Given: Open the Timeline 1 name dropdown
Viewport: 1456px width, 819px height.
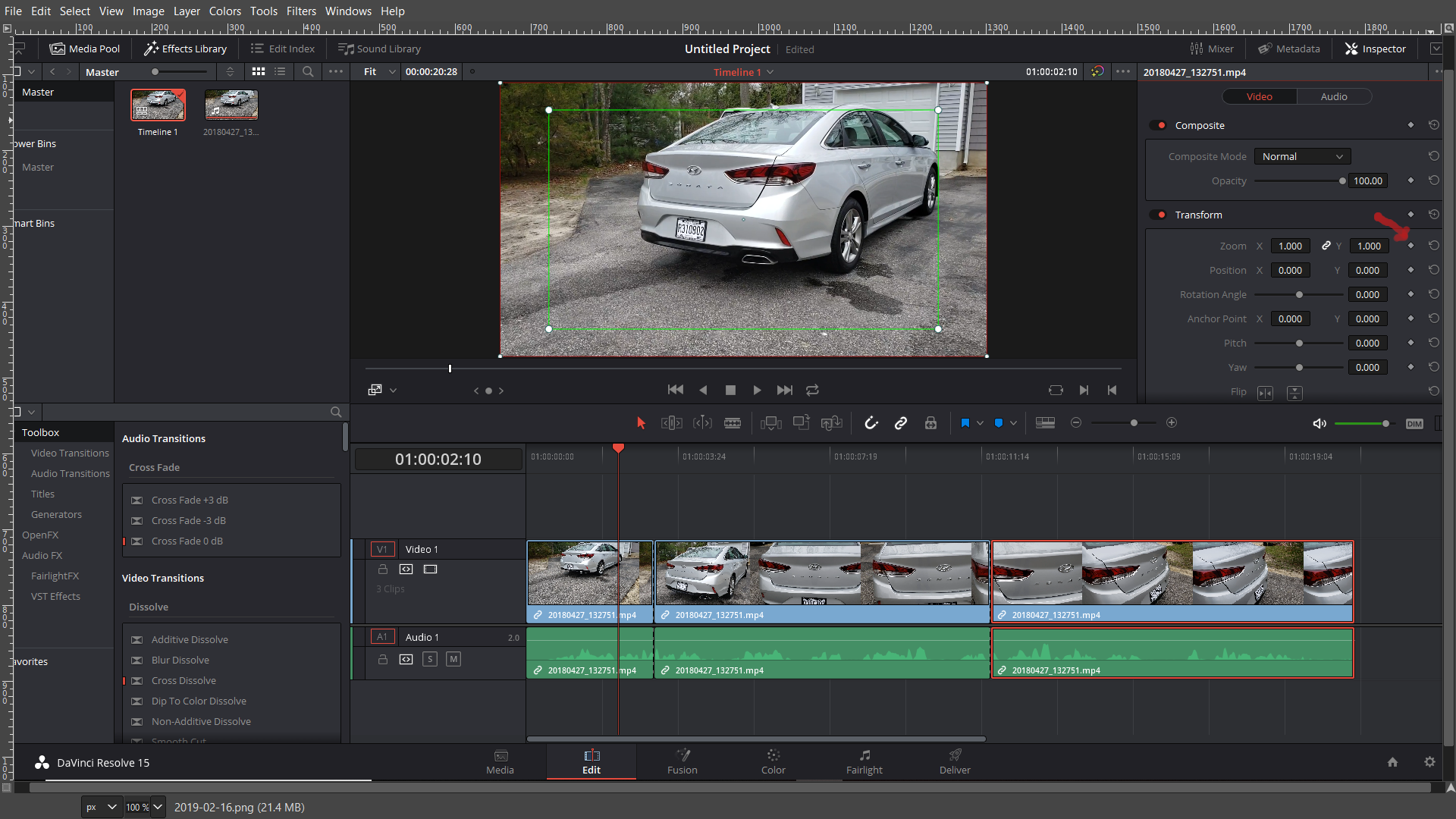Looking at the screenshot, I should coord(743,72).
